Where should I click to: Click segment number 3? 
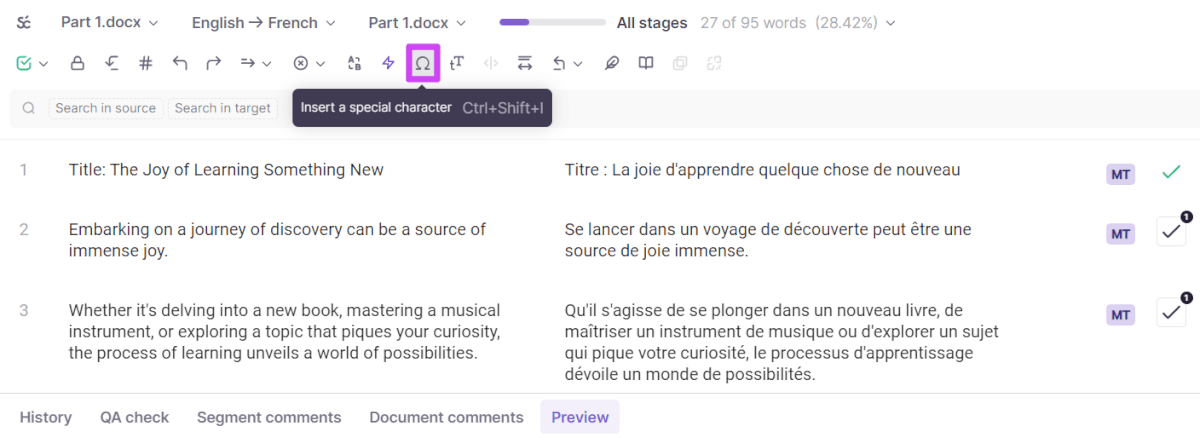coord(24,310)
